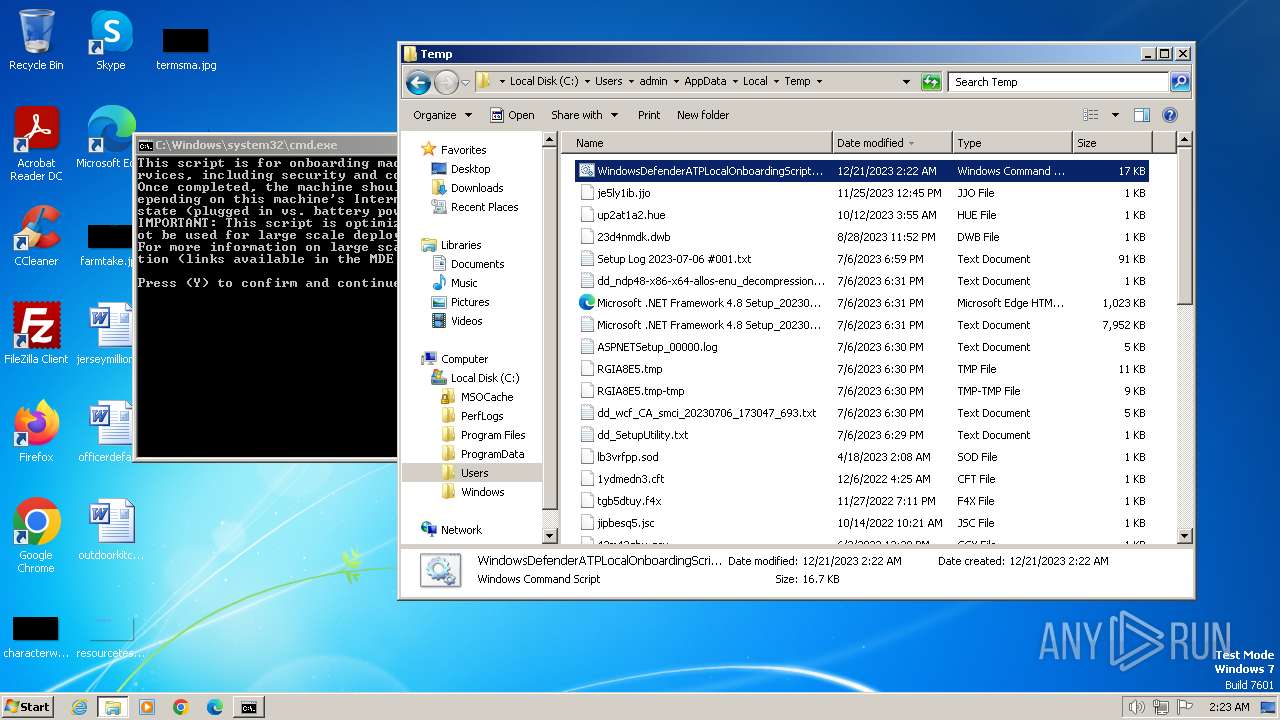Image resolution: width=1280 pixels, height=720 pixels.
Task: Select Setup Log 2023-07-06 #001.txt
Action: point(674,259)
